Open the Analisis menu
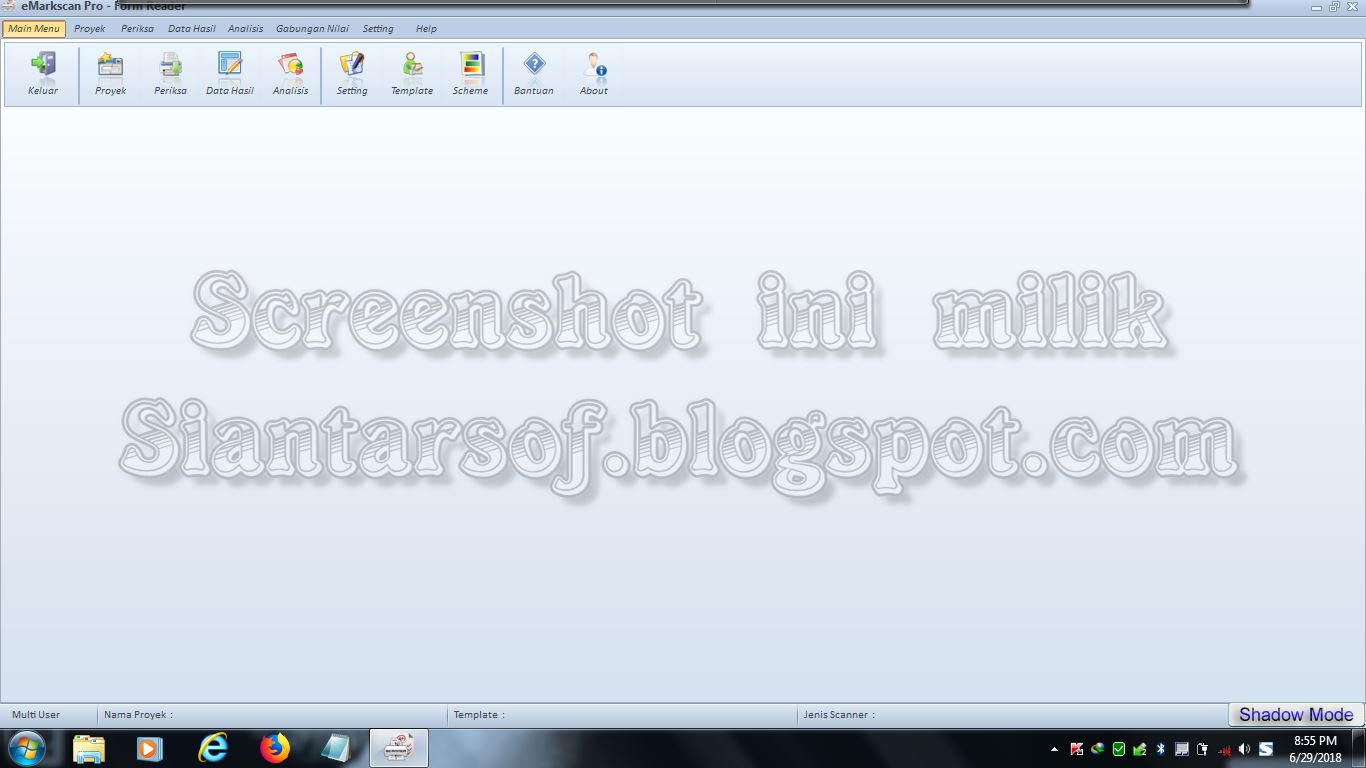 tap(246, 29)
